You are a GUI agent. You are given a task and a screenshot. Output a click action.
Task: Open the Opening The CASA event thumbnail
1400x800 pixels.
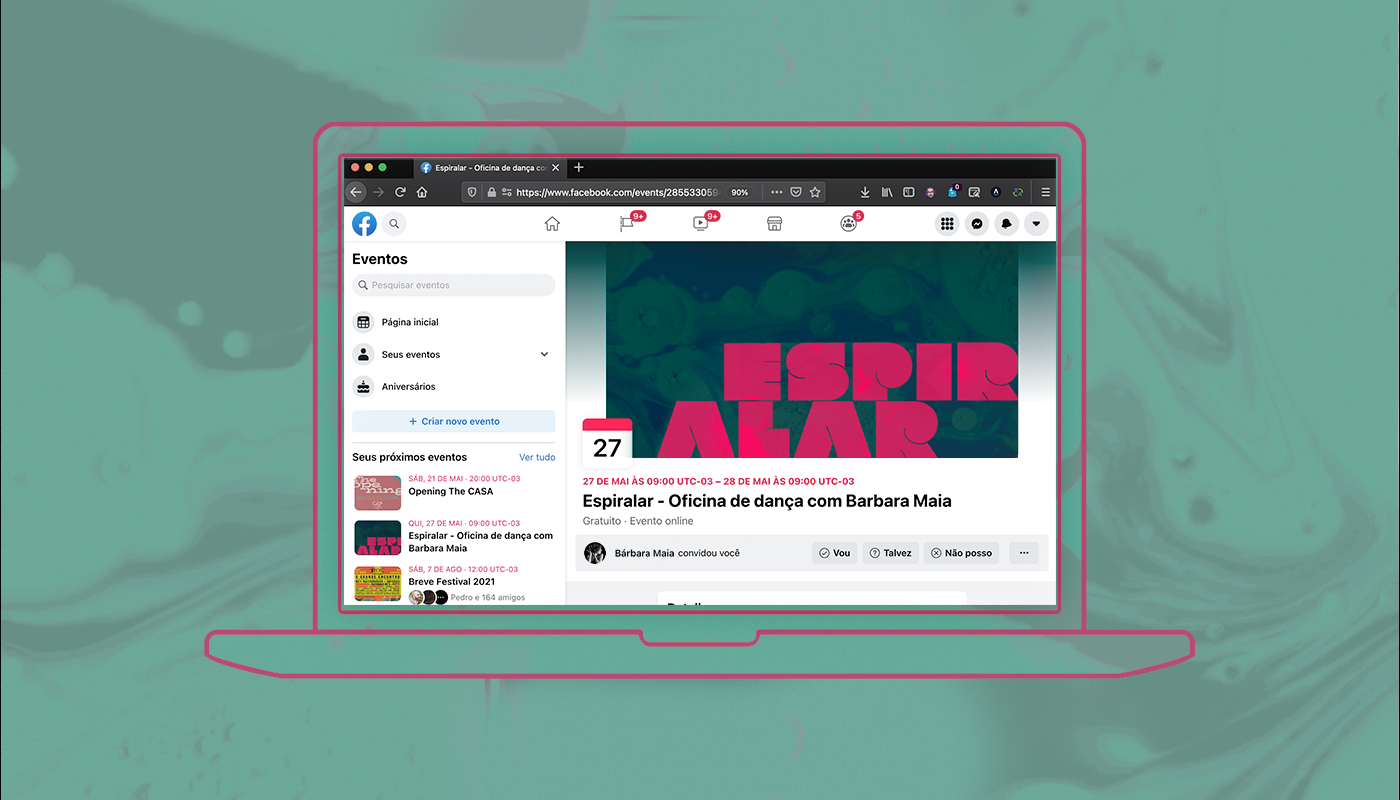[378, 492]
